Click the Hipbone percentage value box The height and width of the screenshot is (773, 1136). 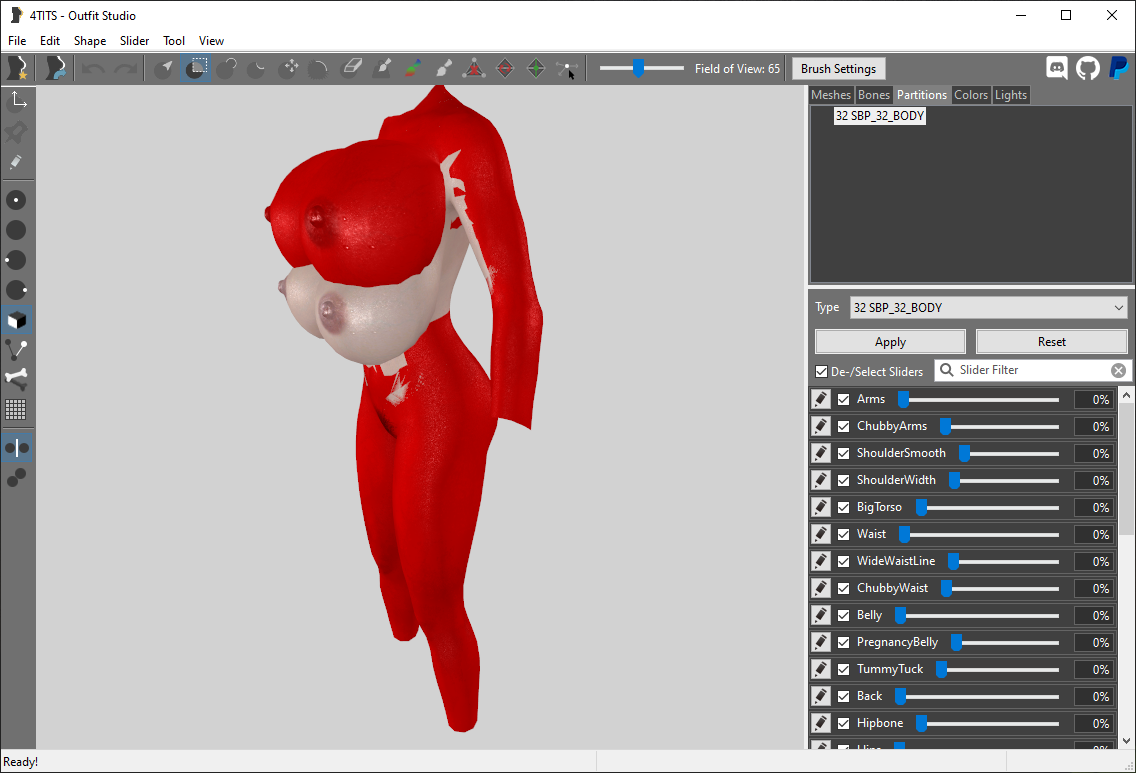1094,723
